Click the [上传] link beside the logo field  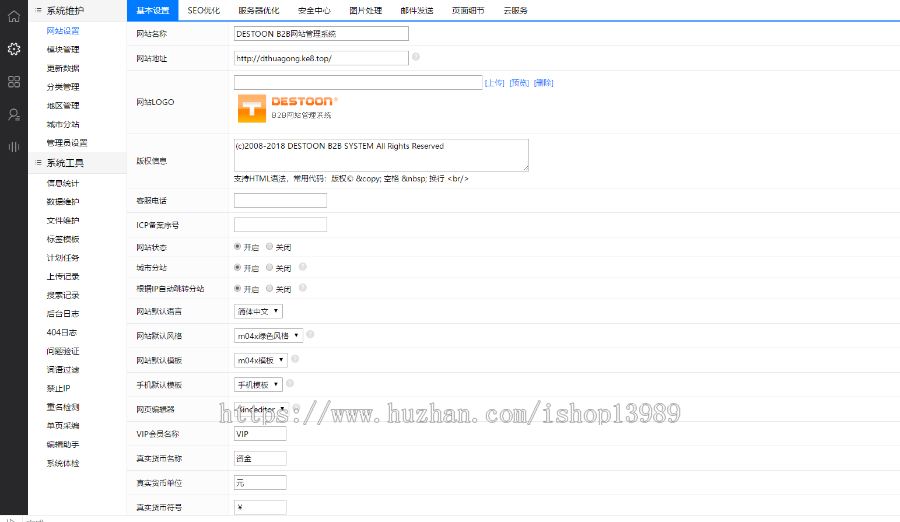point(494,83)
